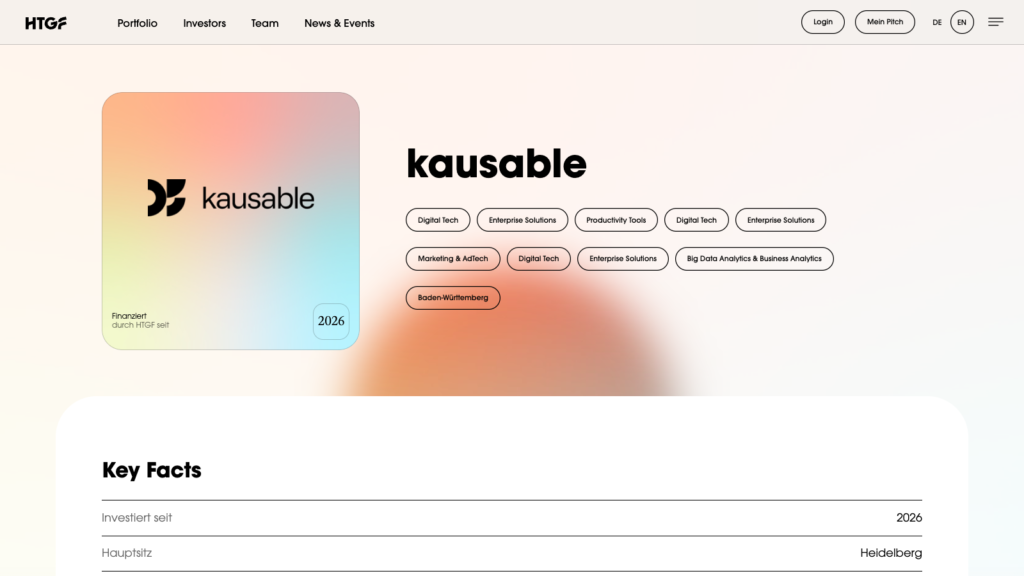Click the Finanziert durch HTGF seit text

pyautogui.click(x=140, y=320)
